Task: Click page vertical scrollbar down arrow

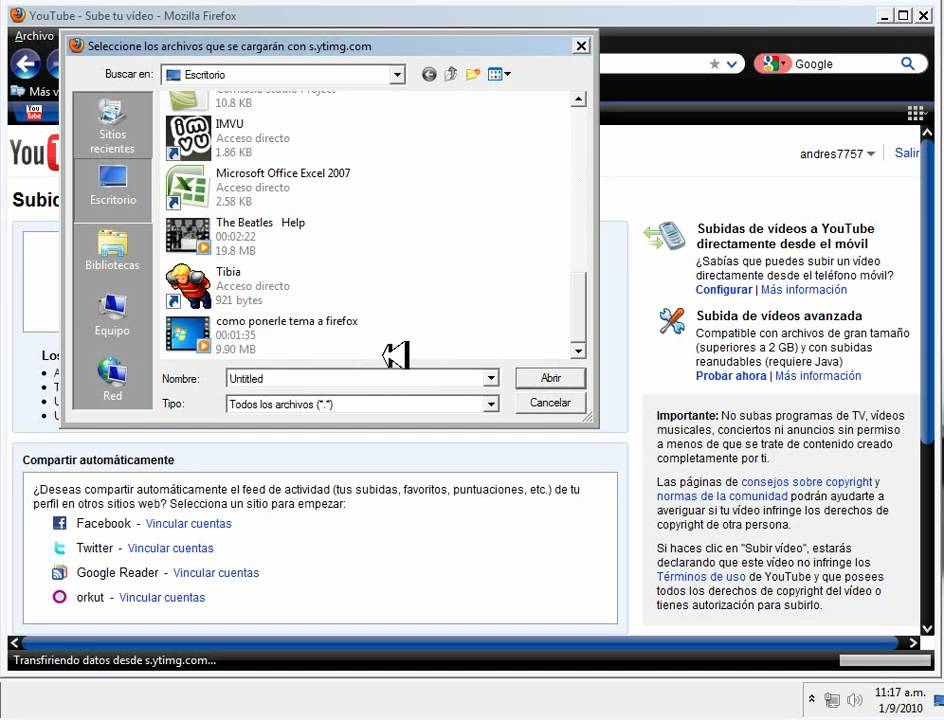Action: coord(927,628)
